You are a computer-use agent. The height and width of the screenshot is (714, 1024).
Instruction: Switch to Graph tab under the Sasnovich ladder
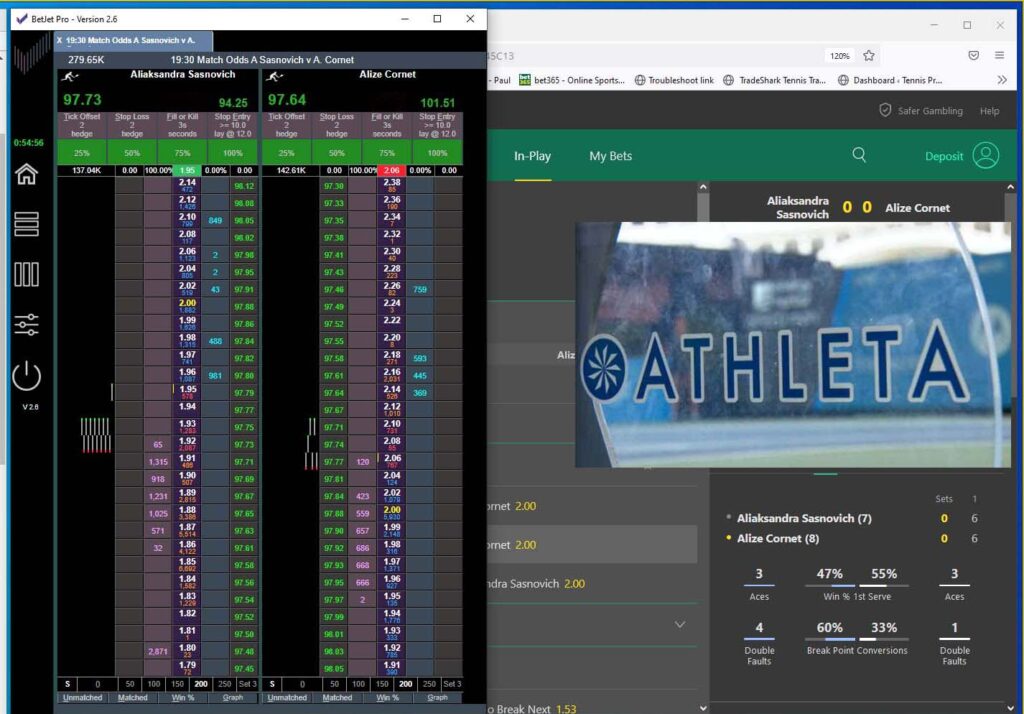[x=232, y=698]
